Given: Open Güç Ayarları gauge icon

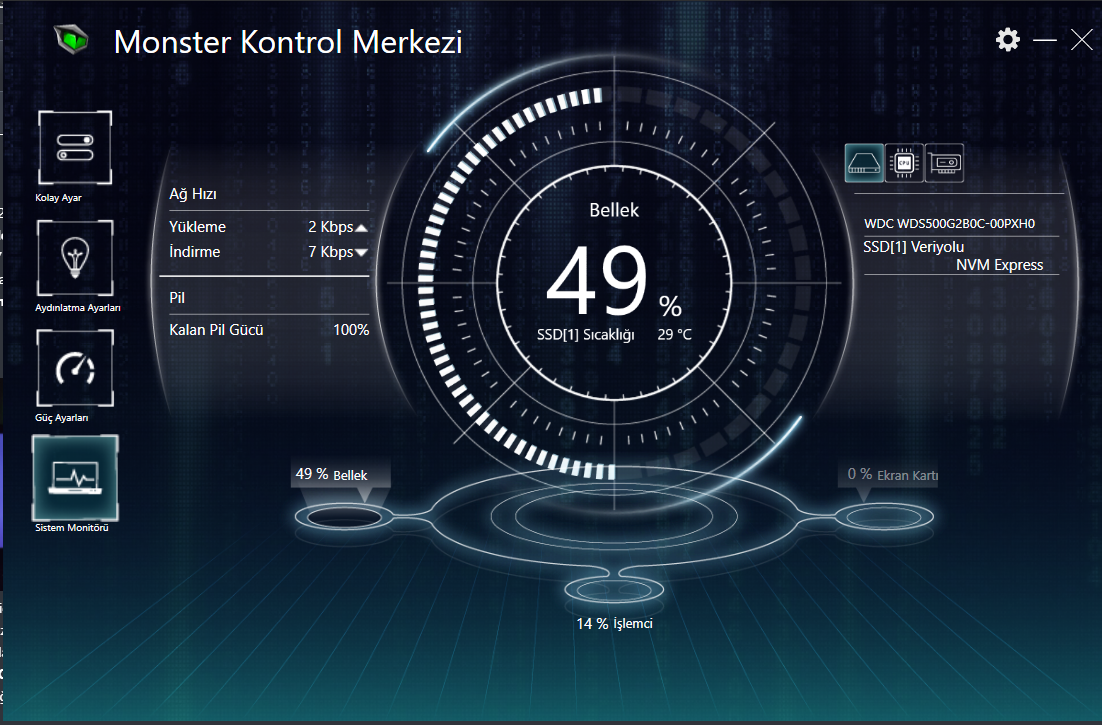Looking at the screenshot, I should [x=74, y=368].
